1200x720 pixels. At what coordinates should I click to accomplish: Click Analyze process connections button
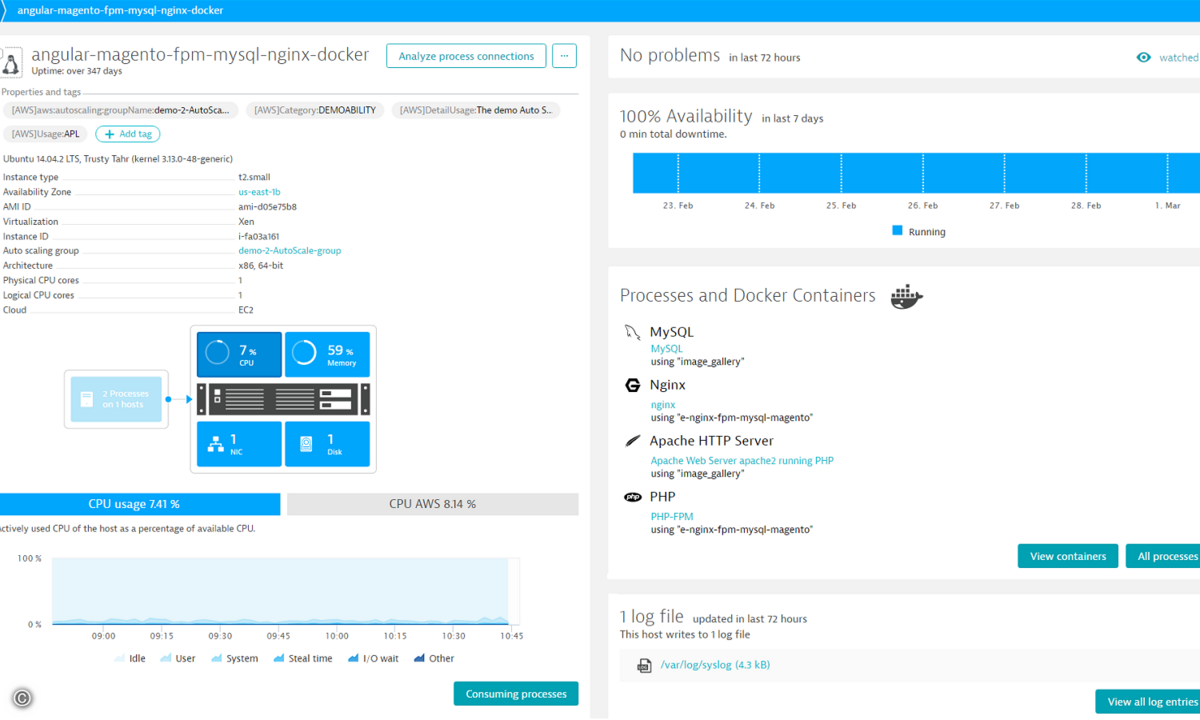466,56
